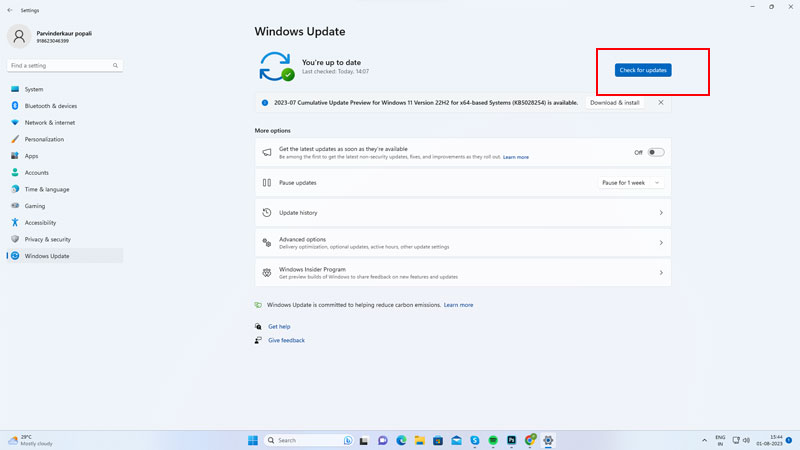This screenshot has height=450, width=800.
Task: Click inside the Find a setting box
Action: (x=65, y=65)
